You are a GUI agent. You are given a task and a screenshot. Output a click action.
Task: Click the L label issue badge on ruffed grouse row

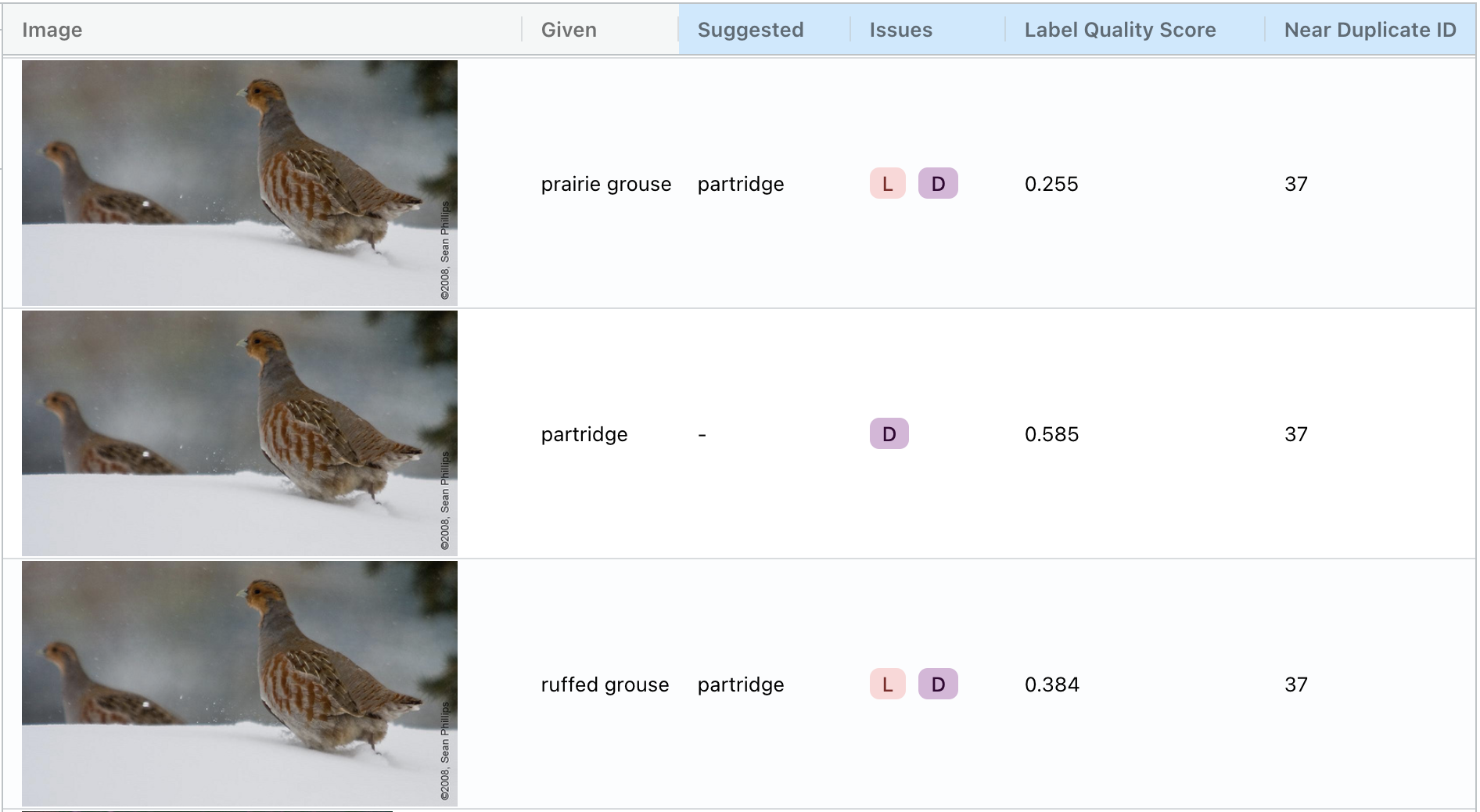pyautogui.click(x=887, y=684)
